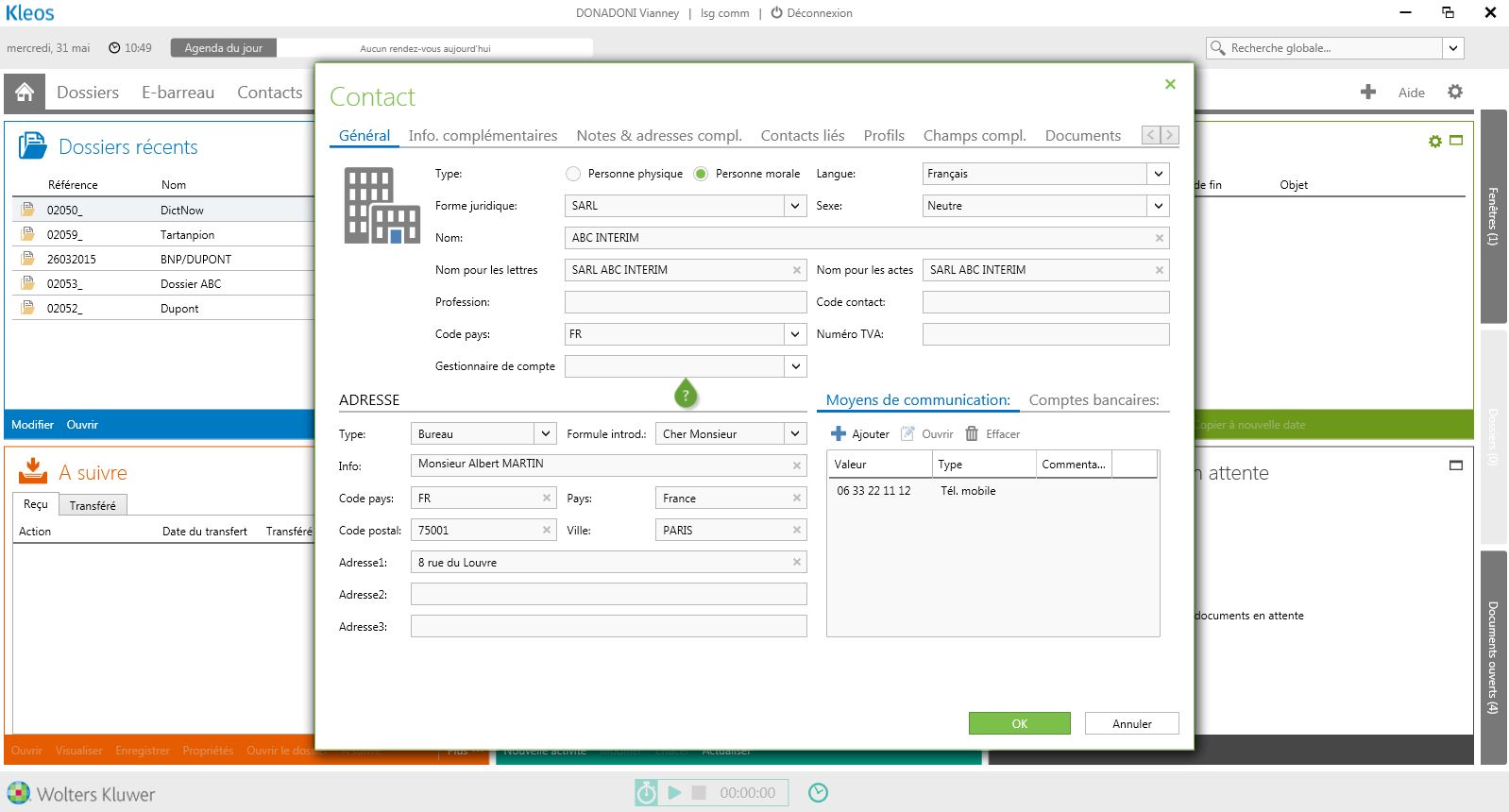Expand the Forme juridique dropdown
Screen dimensions: 1509x812
pos(795,206)
